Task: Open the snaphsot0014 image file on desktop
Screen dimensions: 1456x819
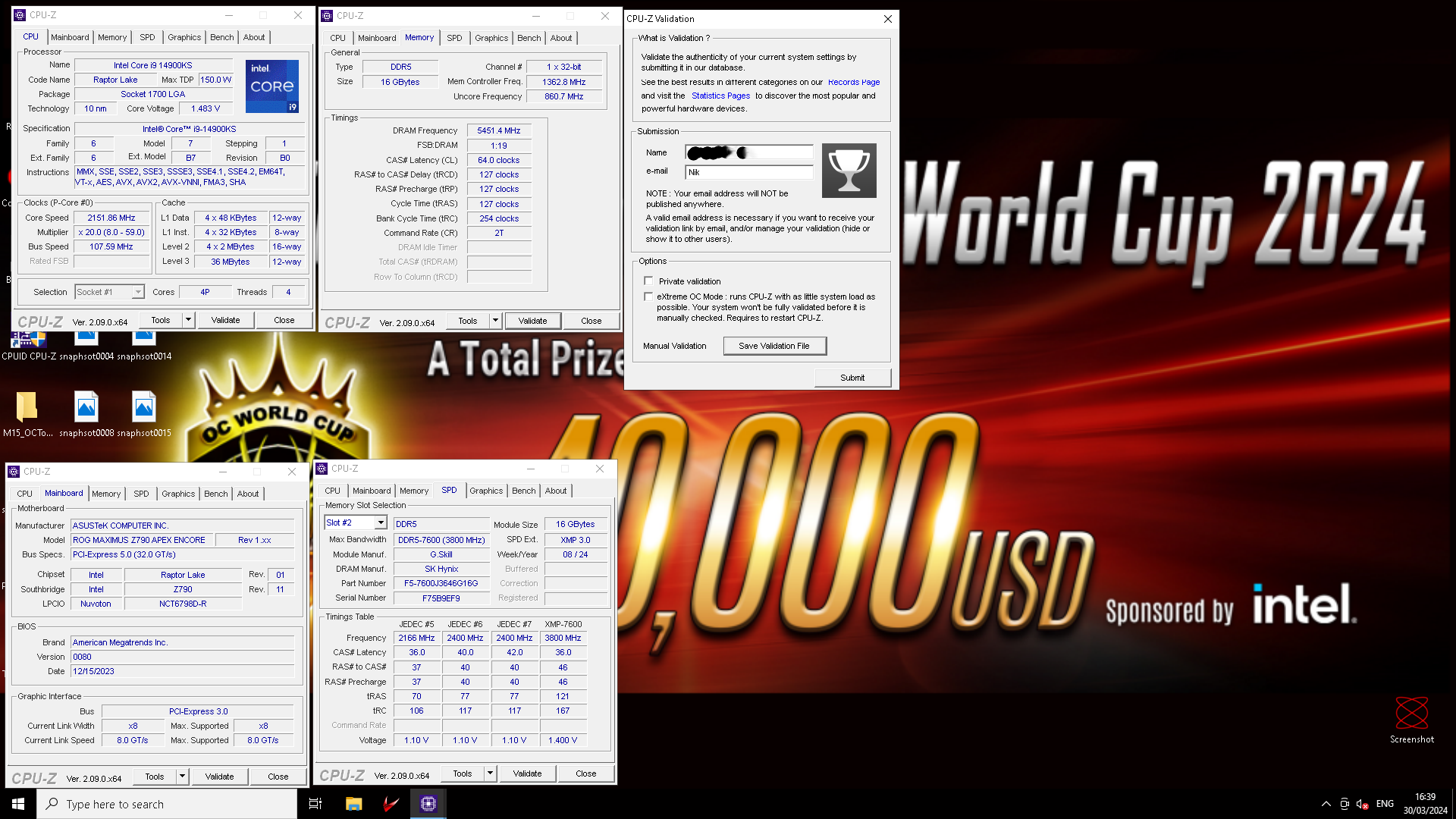Action: 144,347
